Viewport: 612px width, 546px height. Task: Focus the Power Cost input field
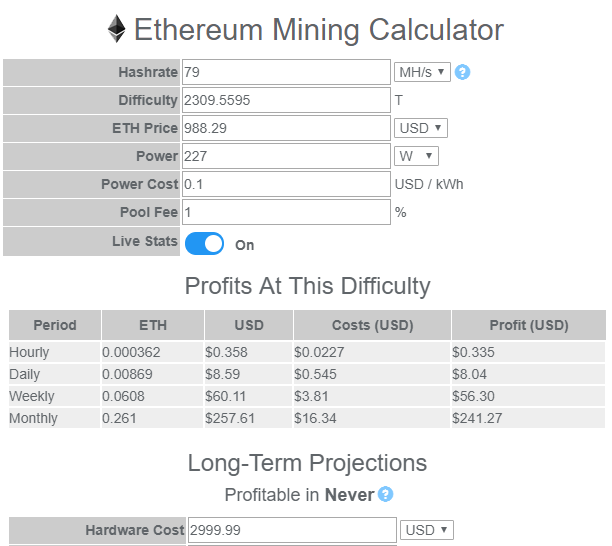pos(286,184)
